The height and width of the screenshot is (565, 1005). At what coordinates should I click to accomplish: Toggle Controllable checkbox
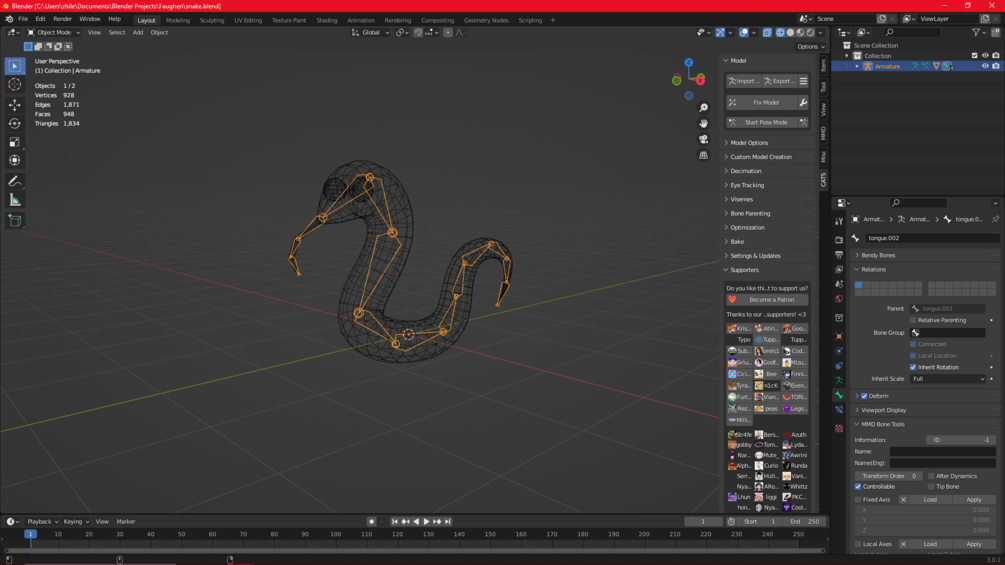click(x=858, y=486)
